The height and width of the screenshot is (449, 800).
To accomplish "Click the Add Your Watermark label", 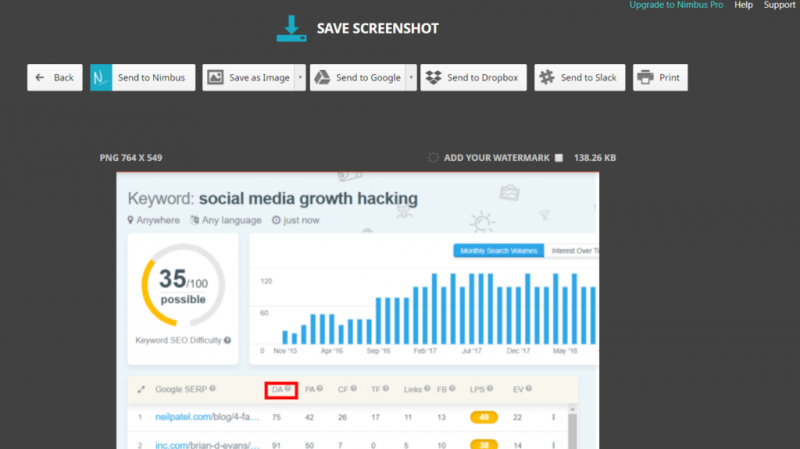I will tap(496, 158).
